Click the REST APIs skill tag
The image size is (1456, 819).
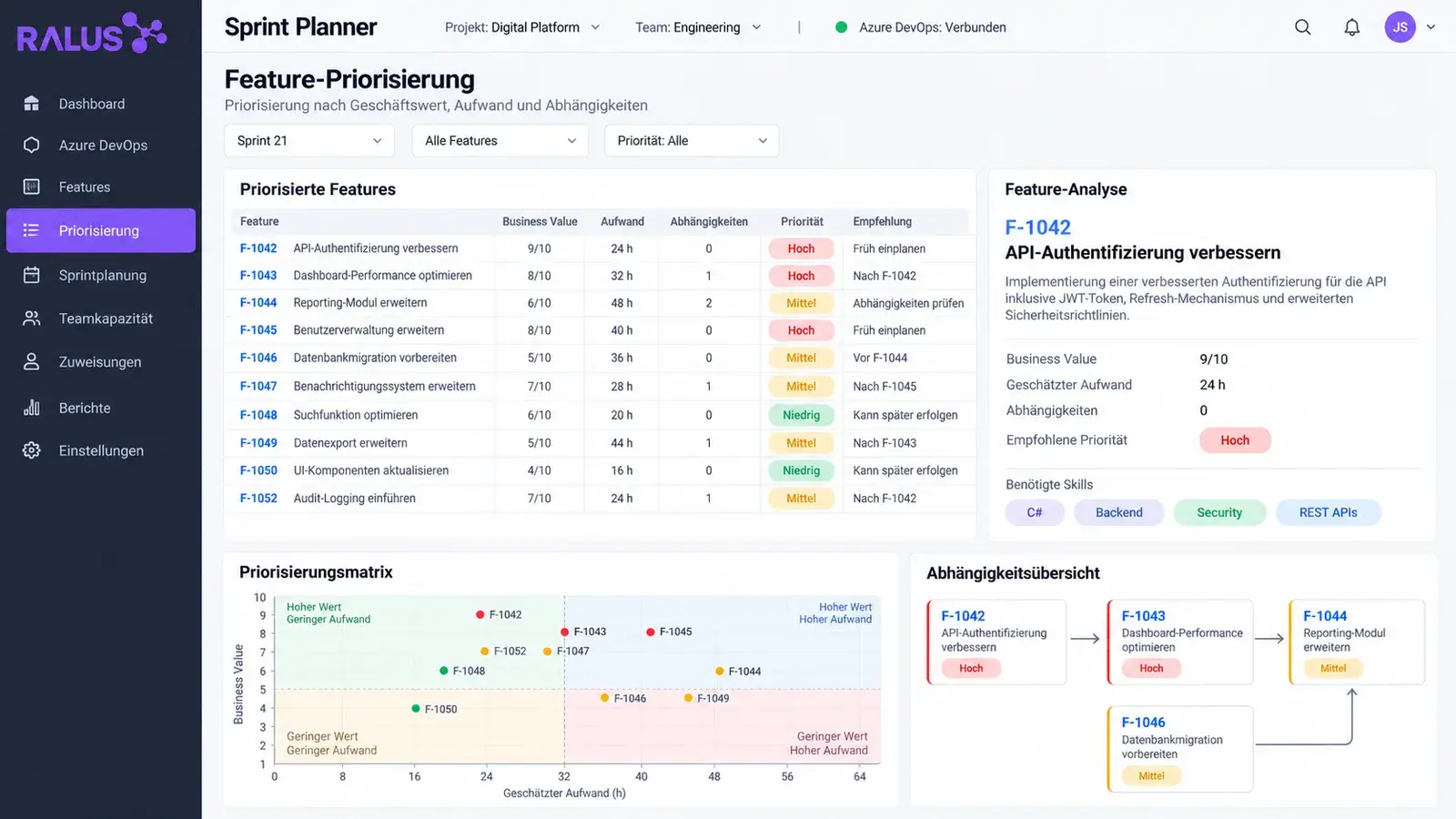coord(1328,512)
